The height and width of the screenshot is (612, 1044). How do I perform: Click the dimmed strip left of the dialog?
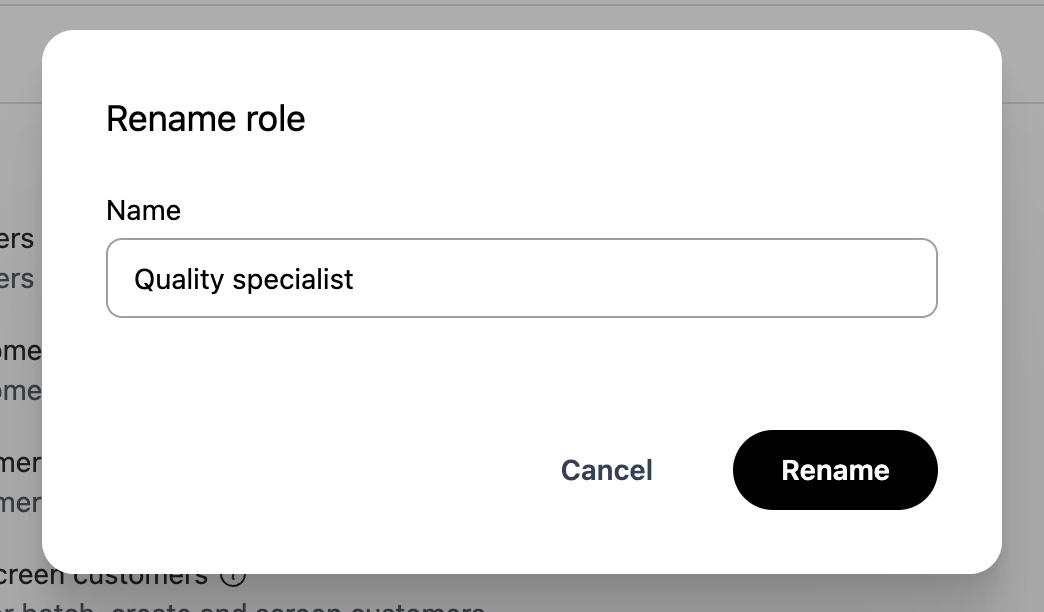20,150
